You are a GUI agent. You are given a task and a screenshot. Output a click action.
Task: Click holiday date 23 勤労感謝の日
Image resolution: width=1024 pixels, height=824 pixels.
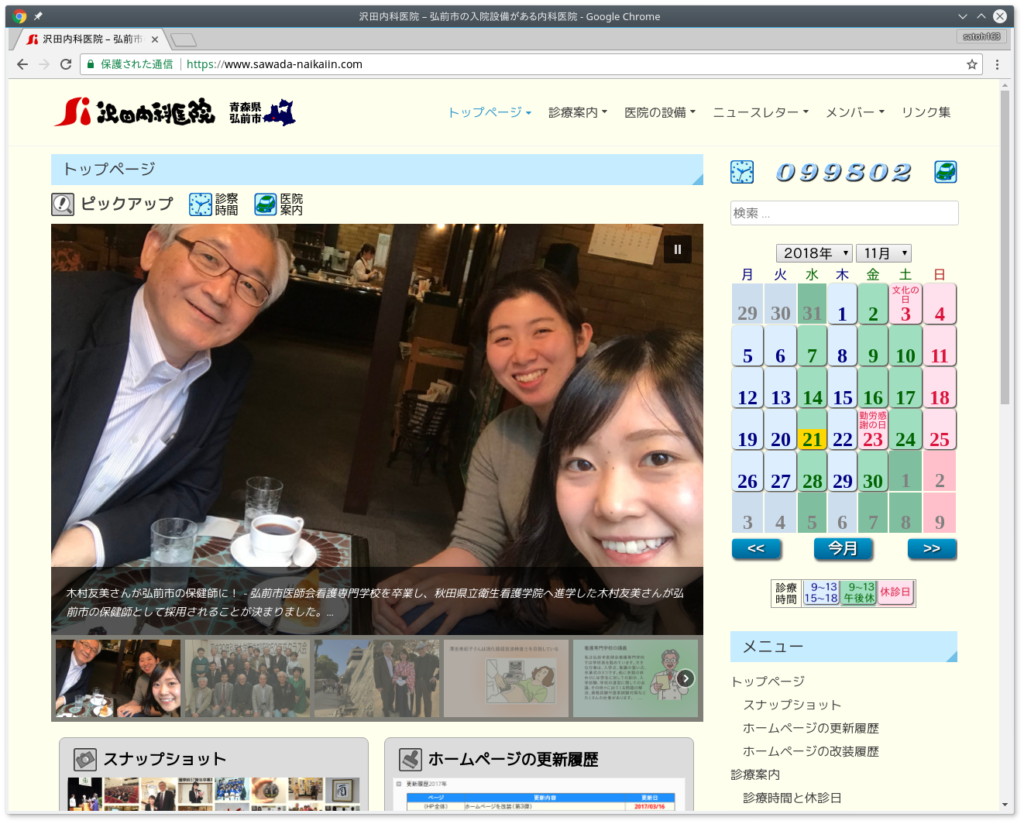tap(872, 430)
